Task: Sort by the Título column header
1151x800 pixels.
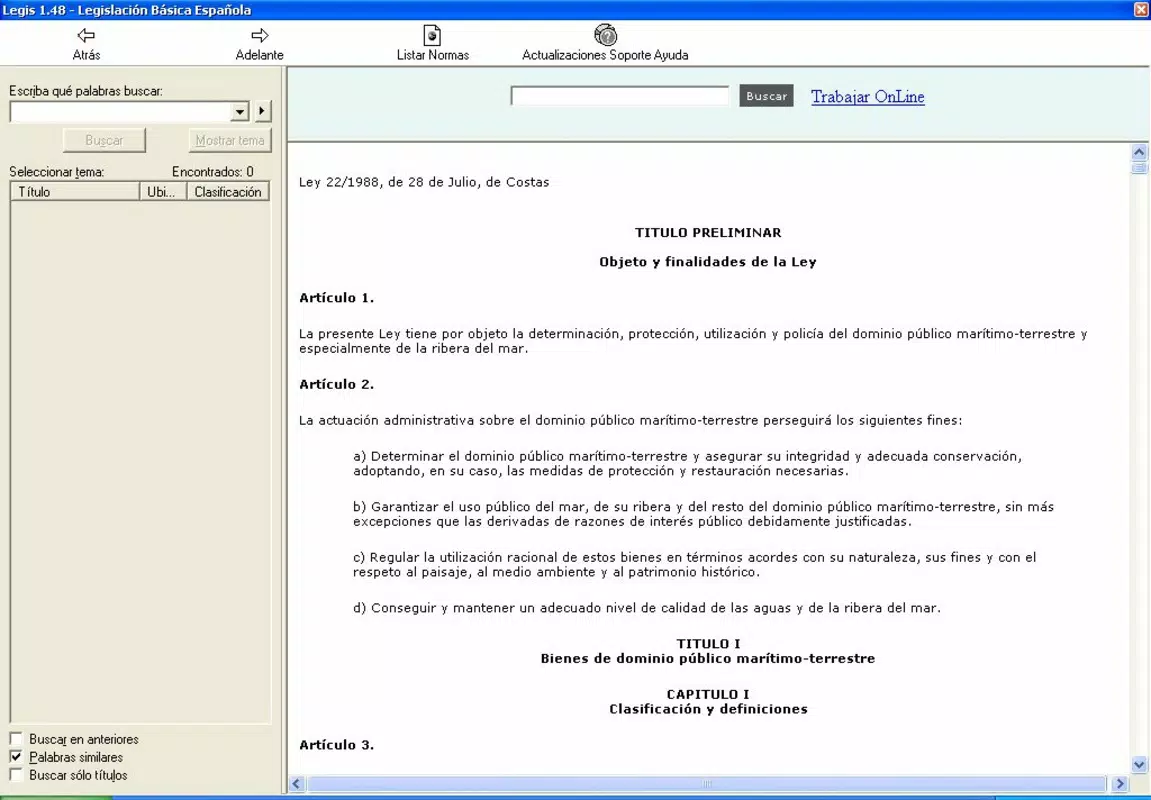Action: 75,192
